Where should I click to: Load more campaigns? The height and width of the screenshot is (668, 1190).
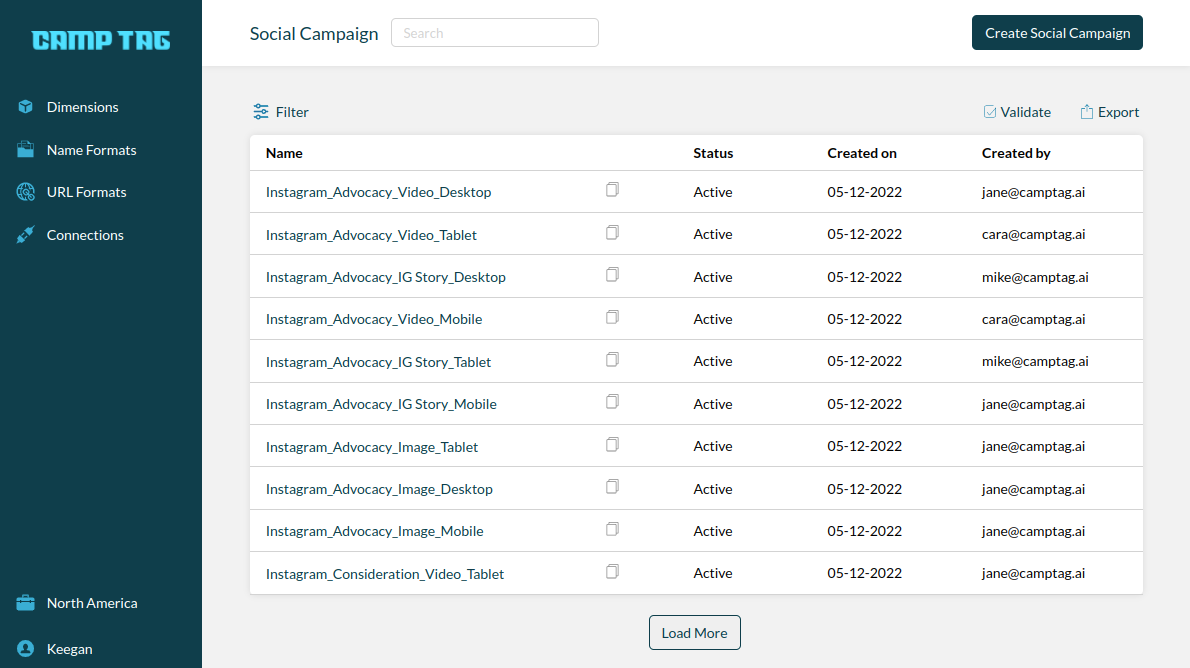coord(694,632)
